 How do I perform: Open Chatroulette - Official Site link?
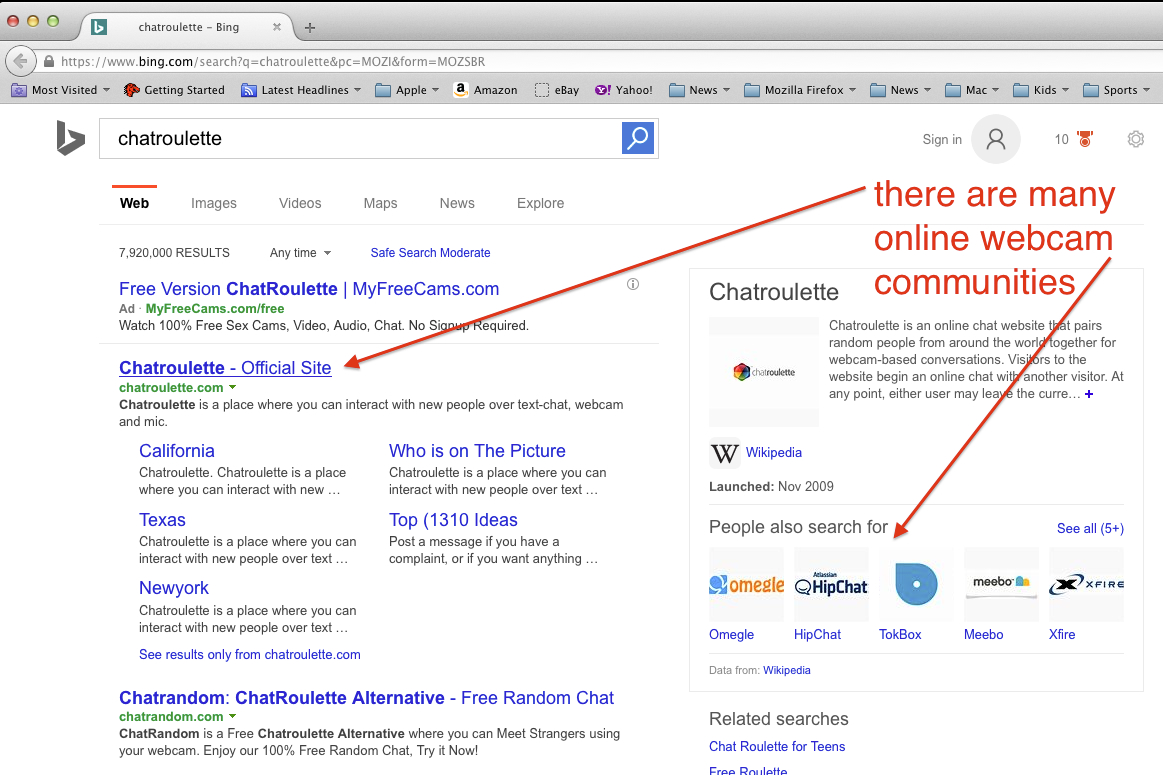(x=225, y=368)
